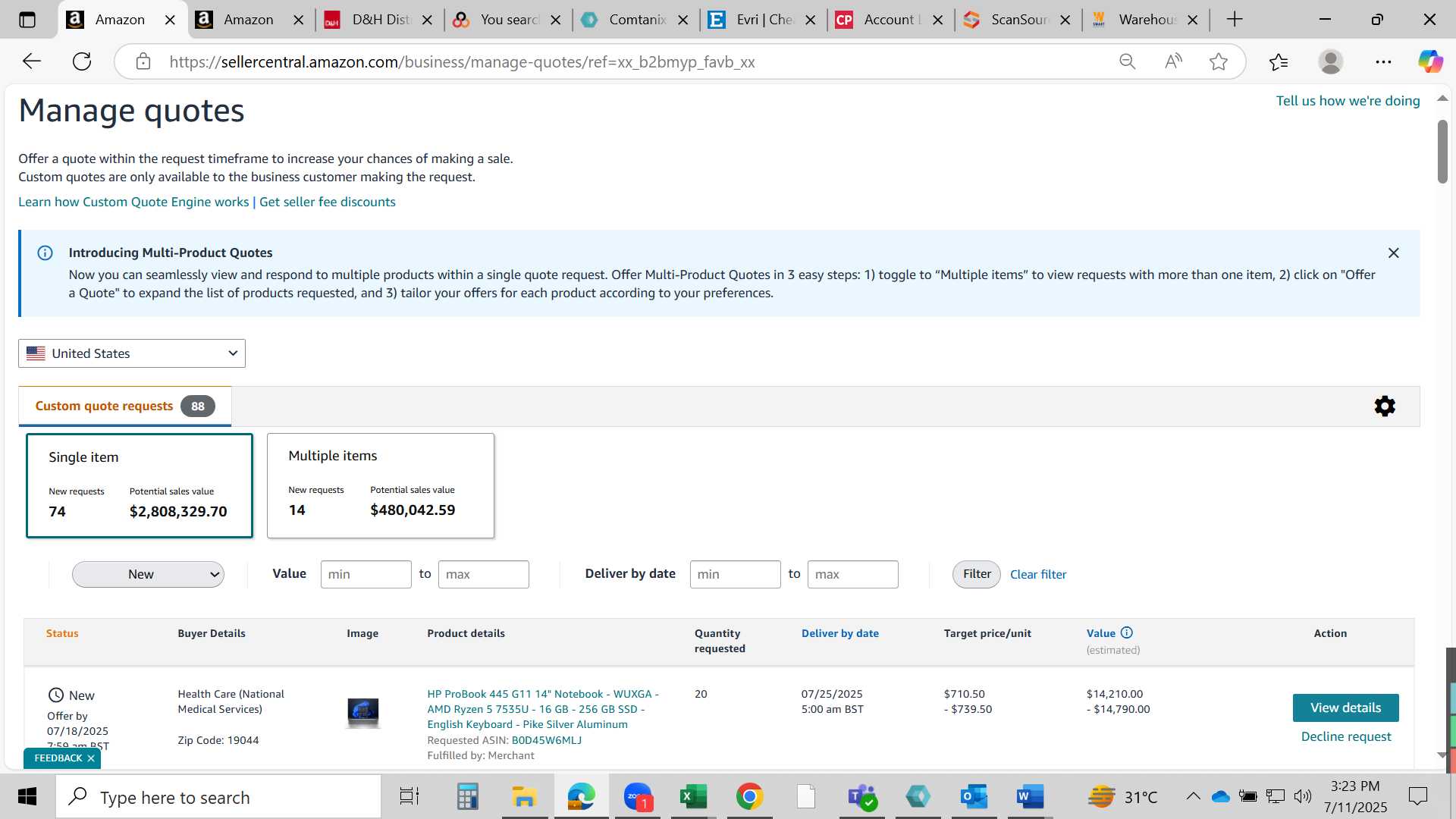Open Microsoft Edge taskbar icon
This screenshot has height=819, width=1456.
pyautogui.click(x=581, y=797)
